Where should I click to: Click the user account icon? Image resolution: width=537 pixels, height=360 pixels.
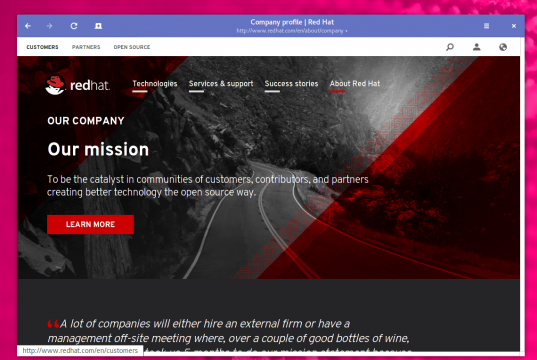click(x=476, y=47)
